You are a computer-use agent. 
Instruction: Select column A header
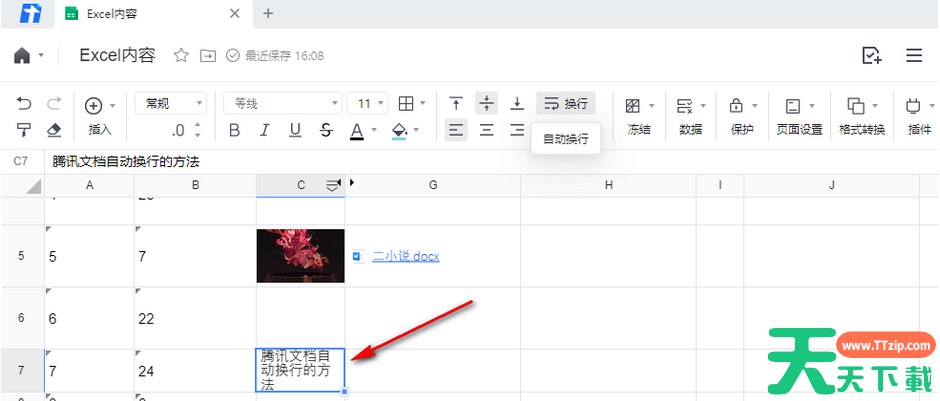(89, 186)
